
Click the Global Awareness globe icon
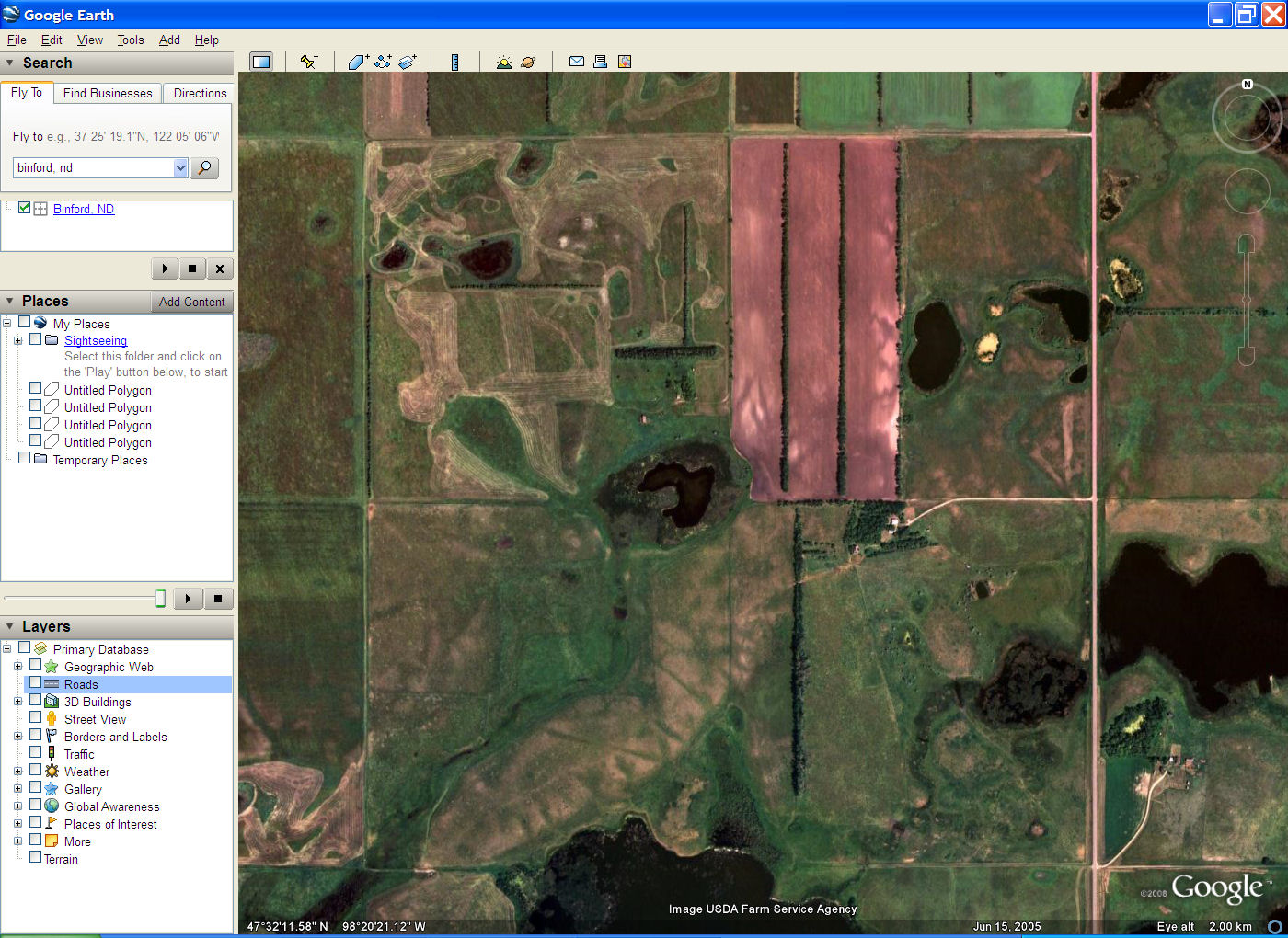point(52,806)
